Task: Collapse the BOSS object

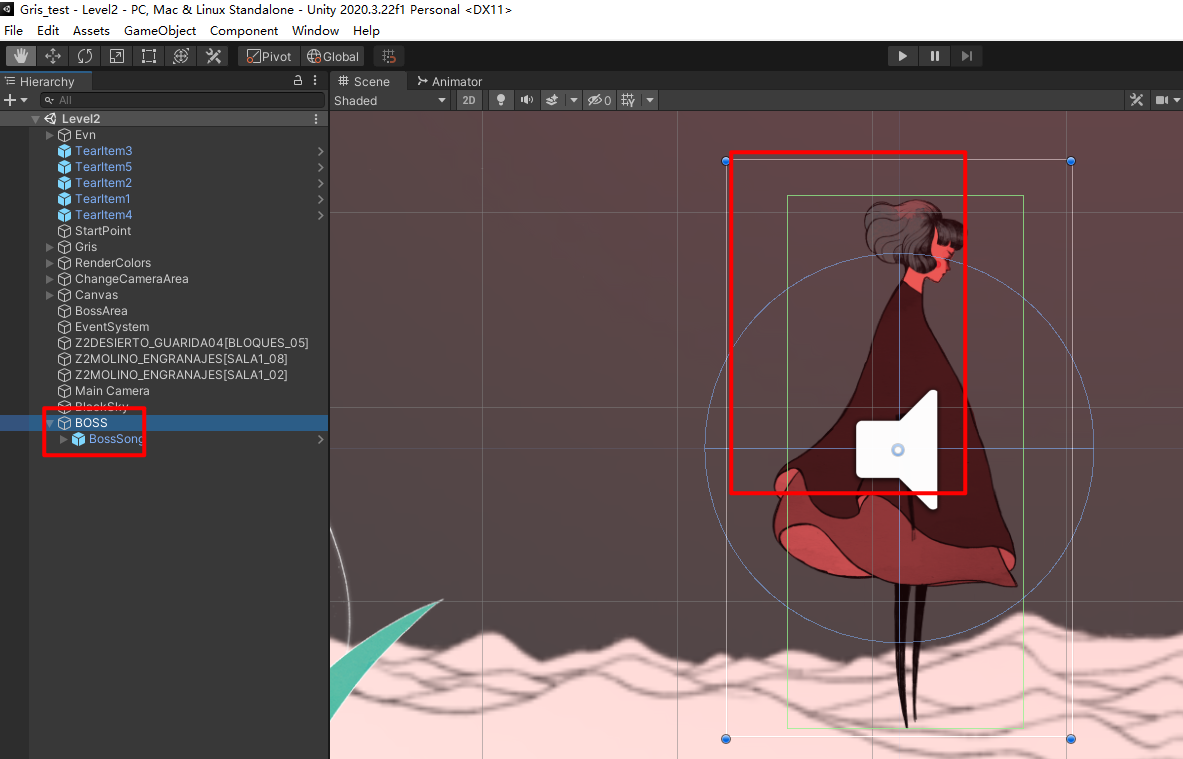Action: (x=50, y=423)
